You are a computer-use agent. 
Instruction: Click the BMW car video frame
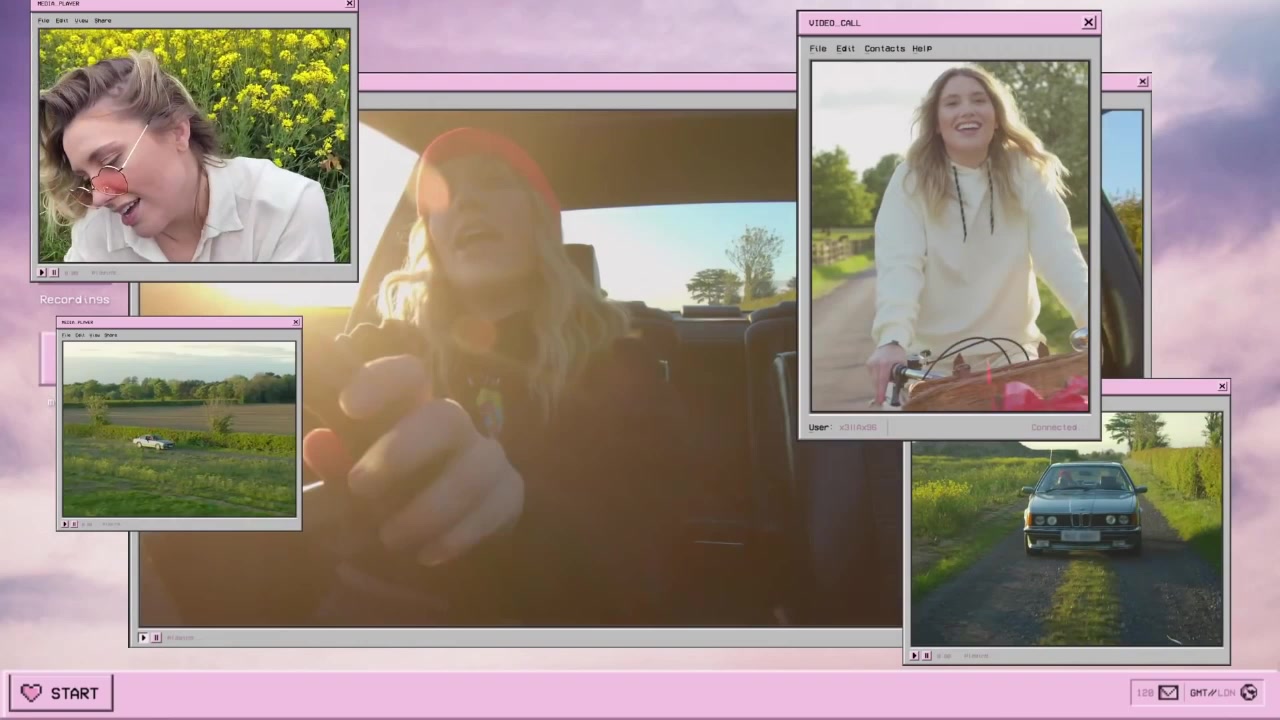coord(1067,528)
